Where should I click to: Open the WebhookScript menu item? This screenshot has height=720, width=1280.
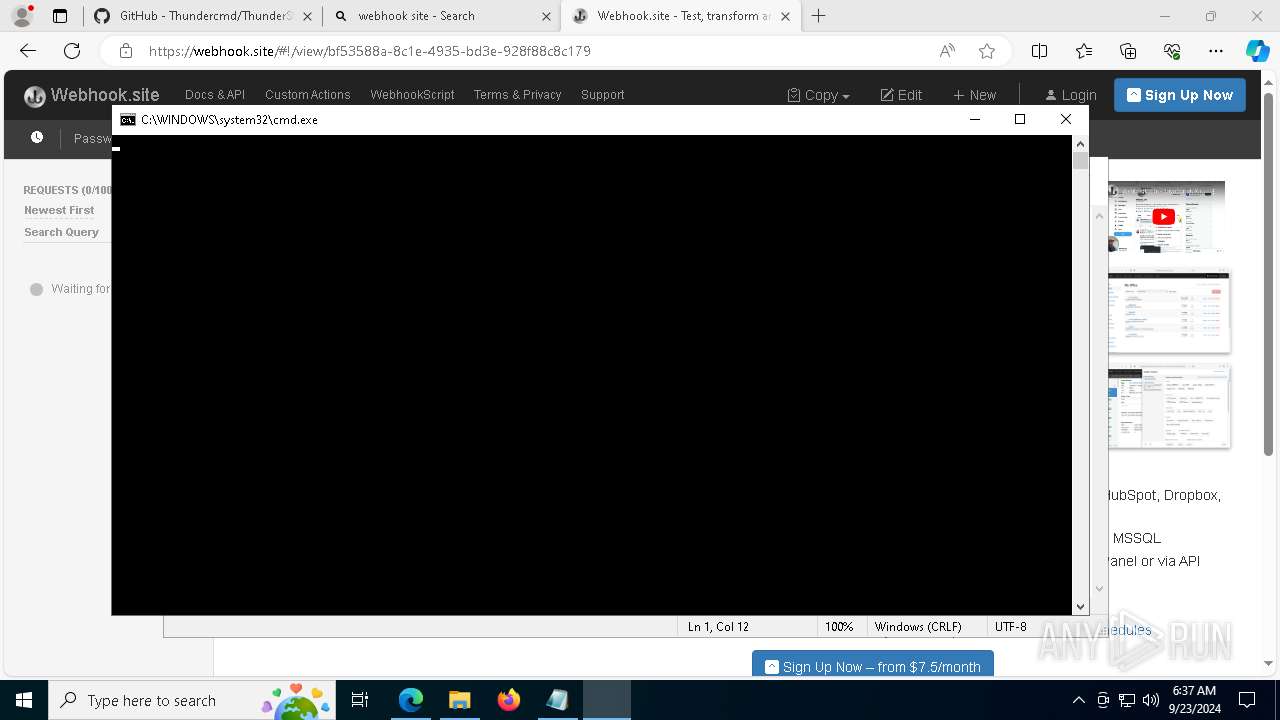pos(412,95)
